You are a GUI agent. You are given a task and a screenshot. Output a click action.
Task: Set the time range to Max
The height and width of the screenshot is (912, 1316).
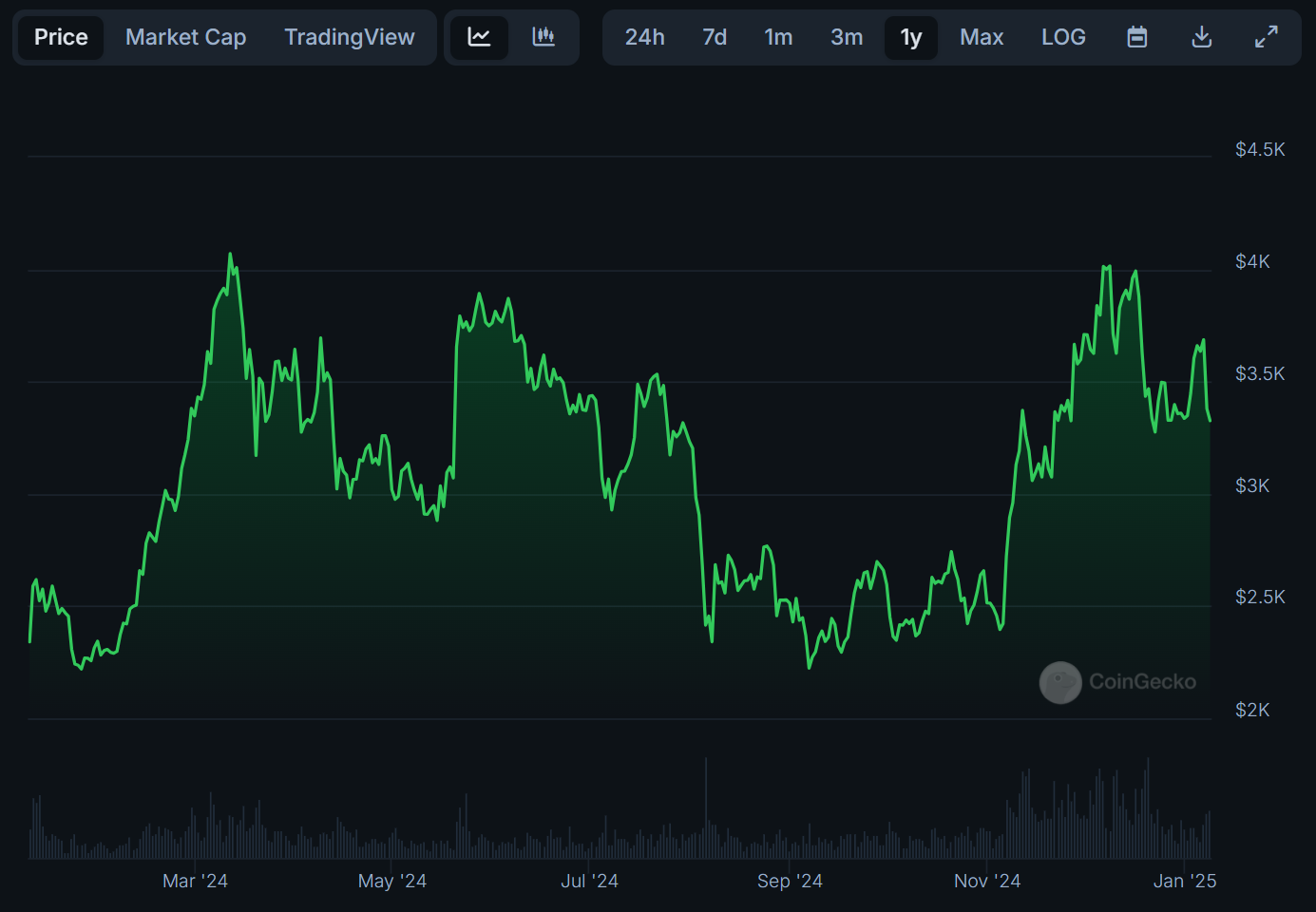coord(982,37)
